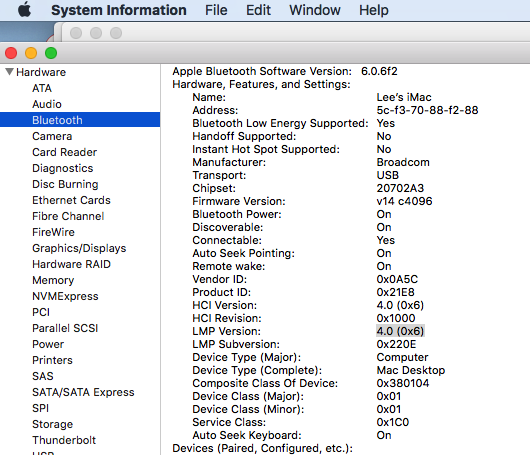Image resolution: width=530 pixels, height=455 pixels.
Task: Open the Window menu
Action: coord(315,10)
